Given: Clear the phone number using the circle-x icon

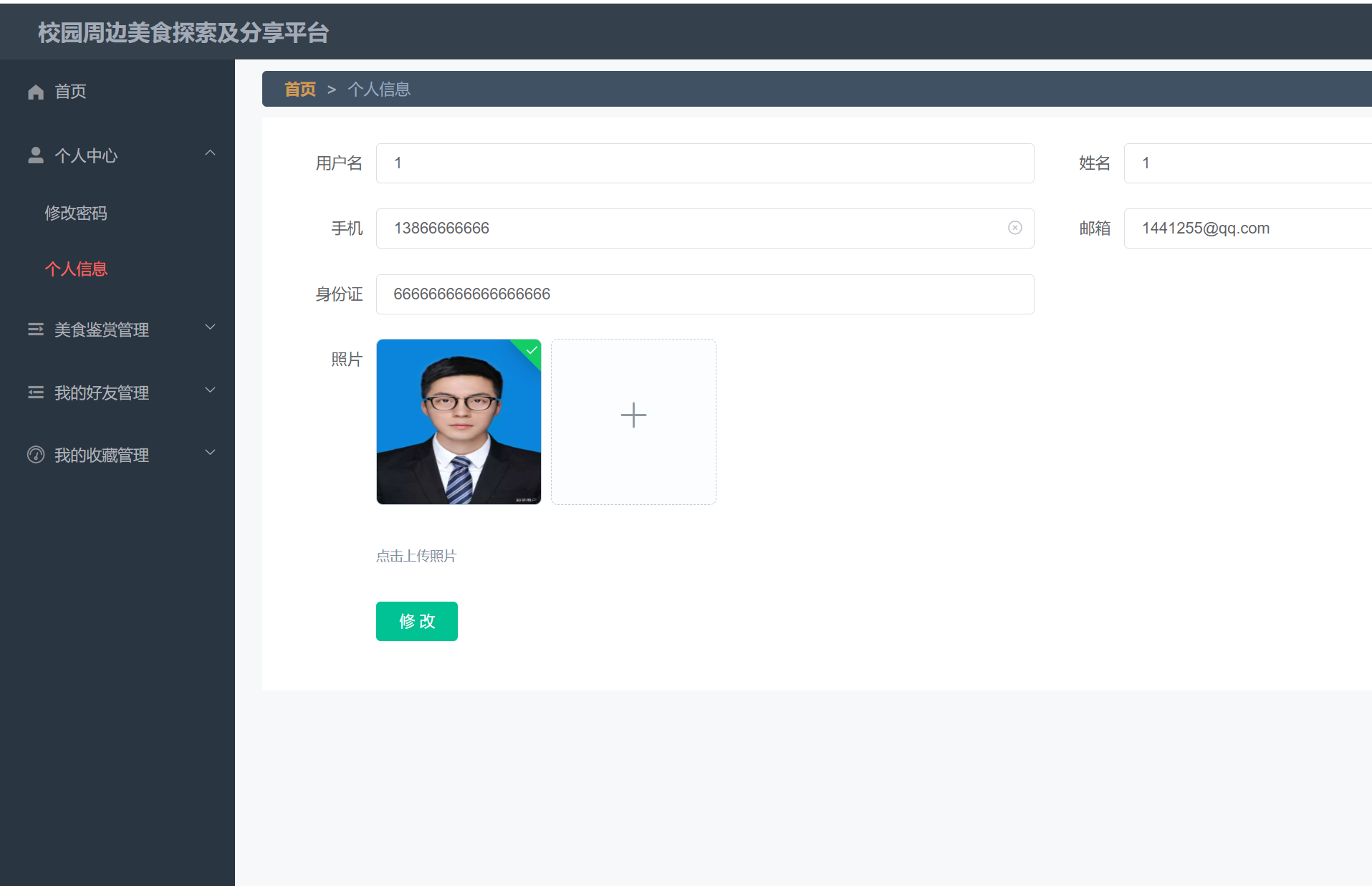Looking at the screenshot, I should point(1014,228).
